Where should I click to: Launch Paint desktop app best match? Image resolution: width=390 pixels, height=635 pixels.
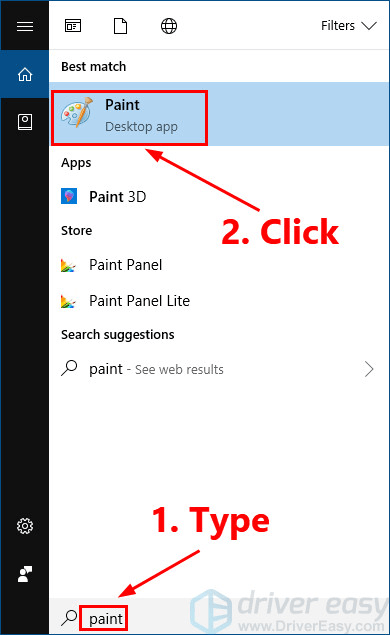coord(219,114)
